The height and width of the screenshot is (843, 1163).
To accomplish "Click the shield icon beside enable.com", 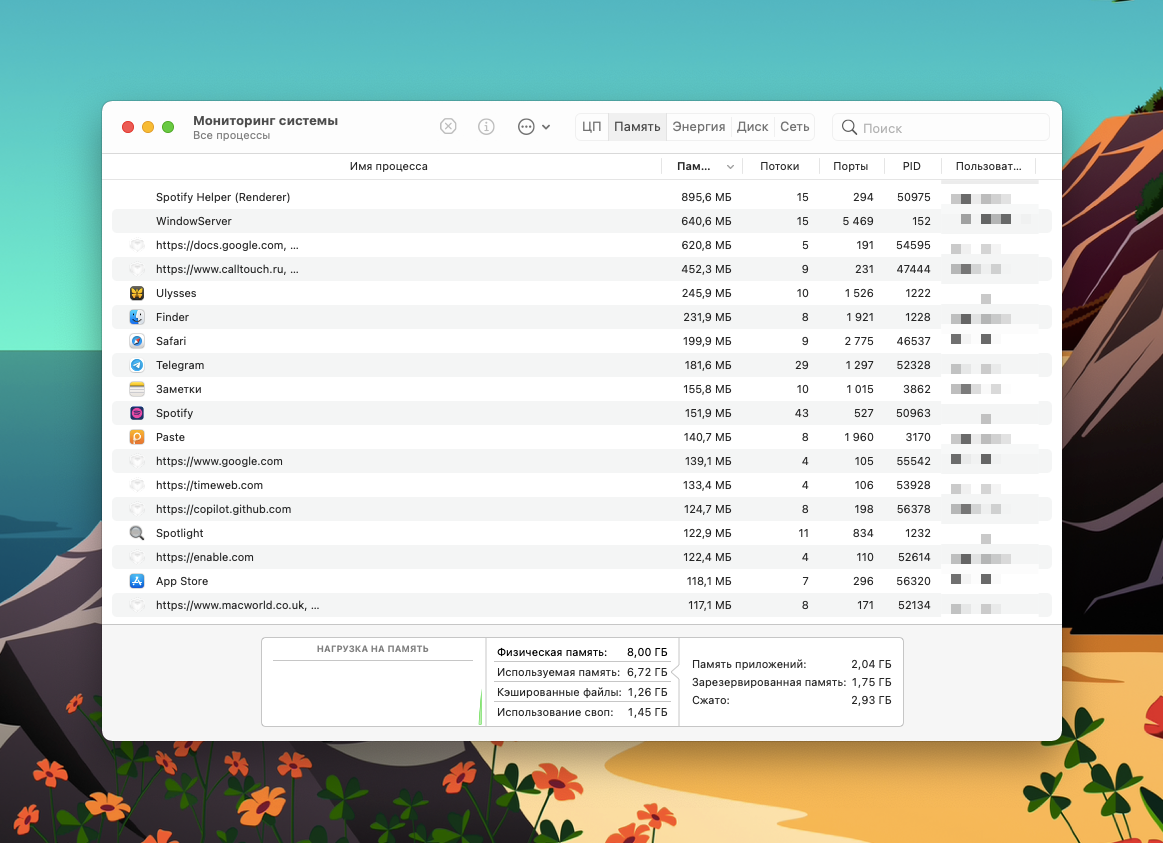I will point(136,557).
